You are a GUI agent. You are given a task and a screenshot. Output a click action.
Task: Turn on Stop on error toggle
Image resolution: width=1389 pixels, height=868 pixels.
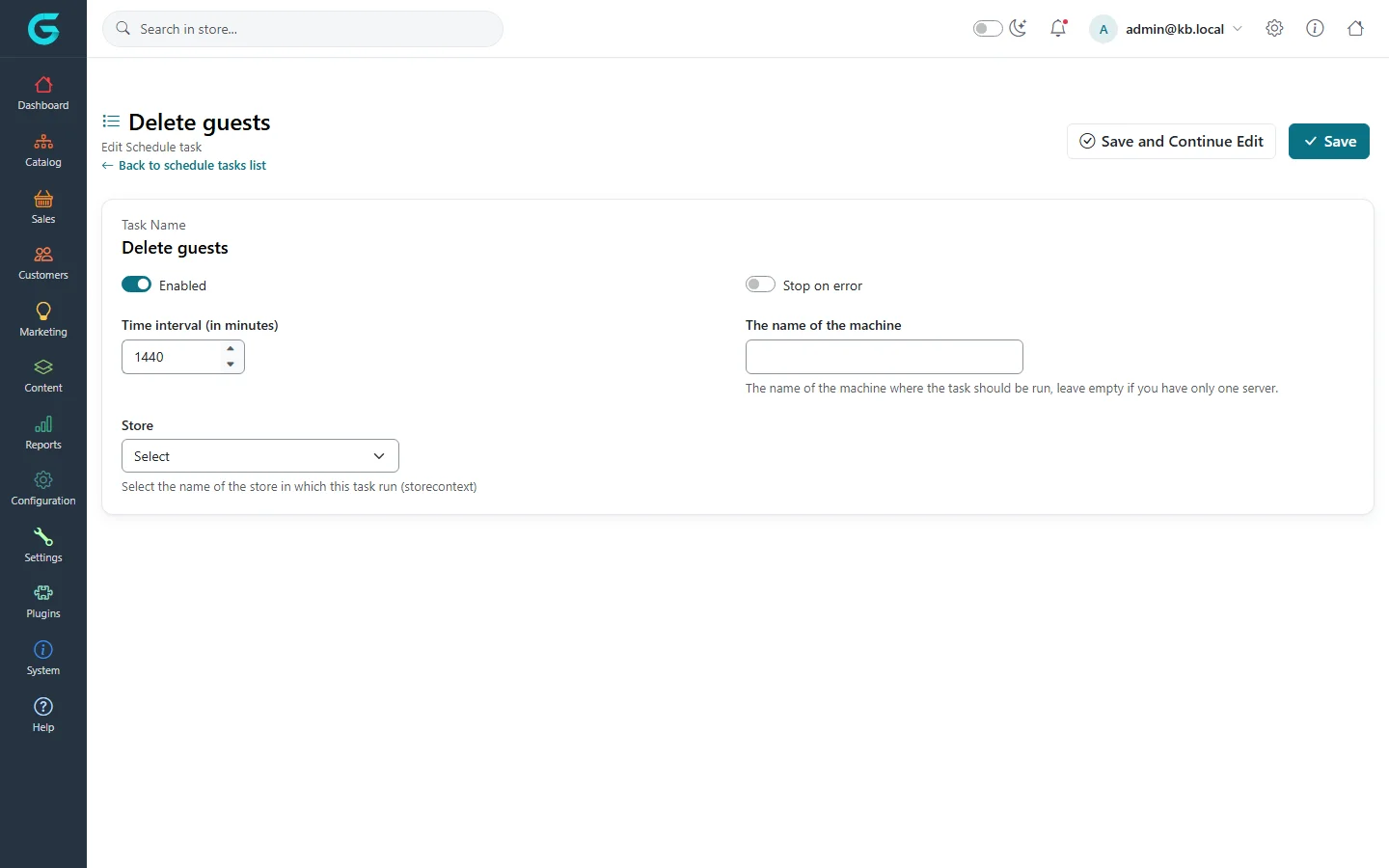click(x=760, y=285)
